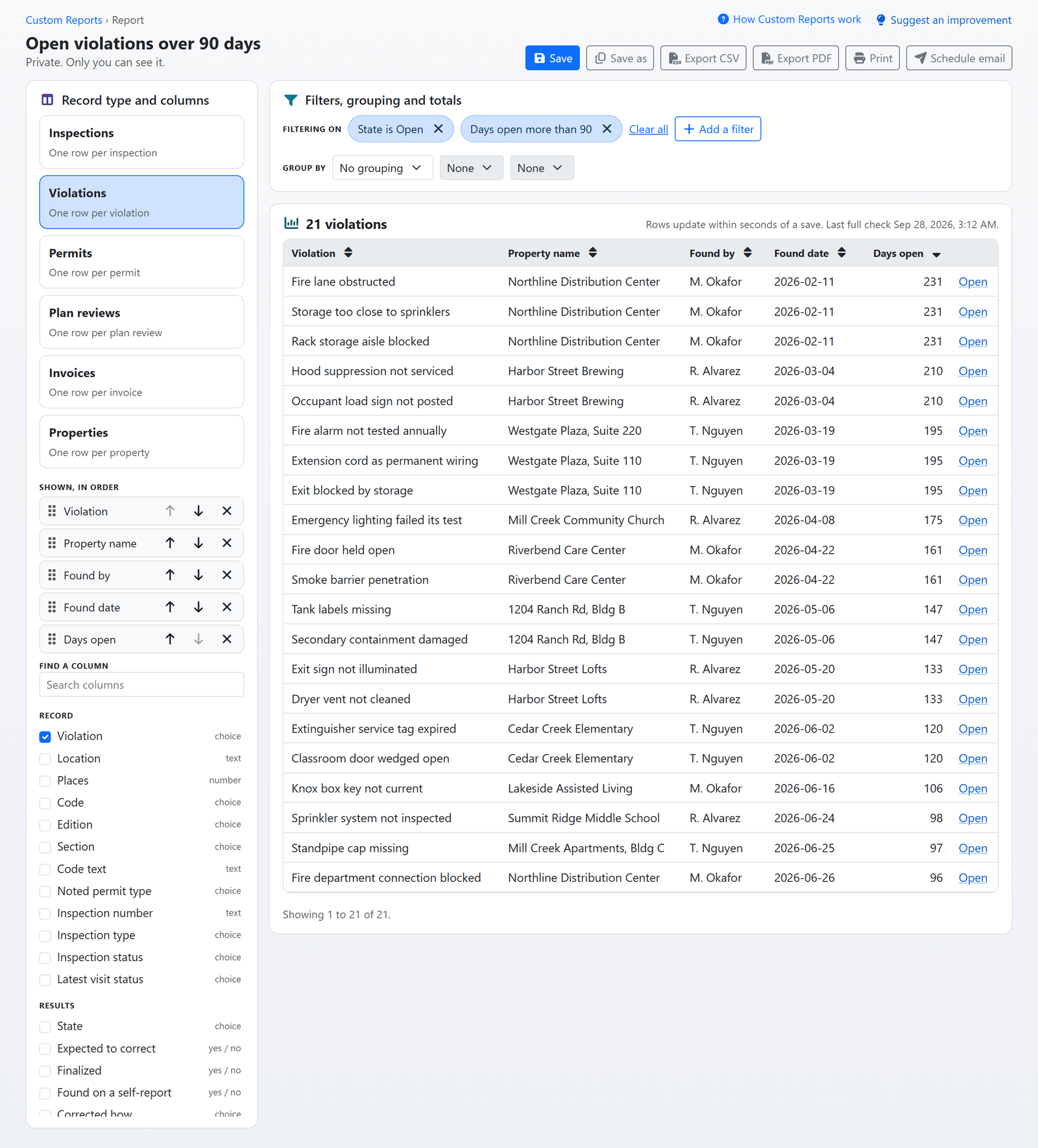1038x1148 pixels.
Task: Click the help icon for Custom Reports
Action: 723,19
